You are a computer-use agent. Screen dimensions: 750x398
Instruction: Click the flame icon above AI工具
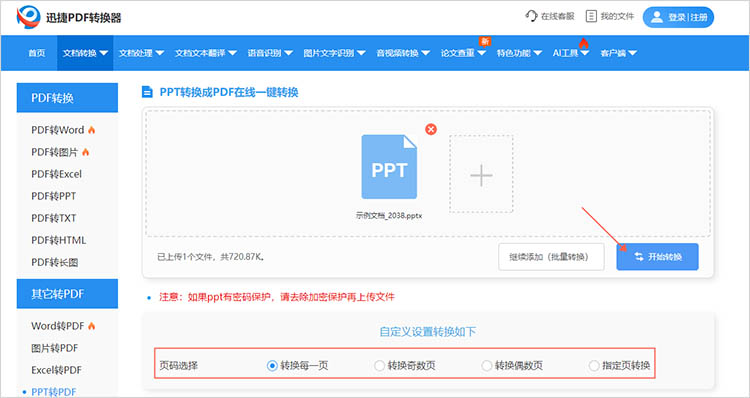583,43
